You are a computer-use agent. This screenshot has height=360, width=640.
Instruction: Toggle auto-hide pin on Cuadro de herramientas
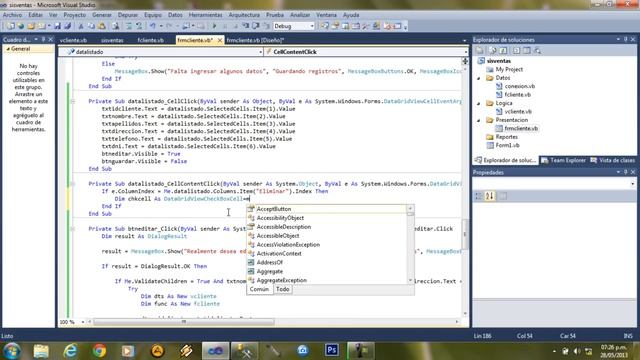[43, 40]
